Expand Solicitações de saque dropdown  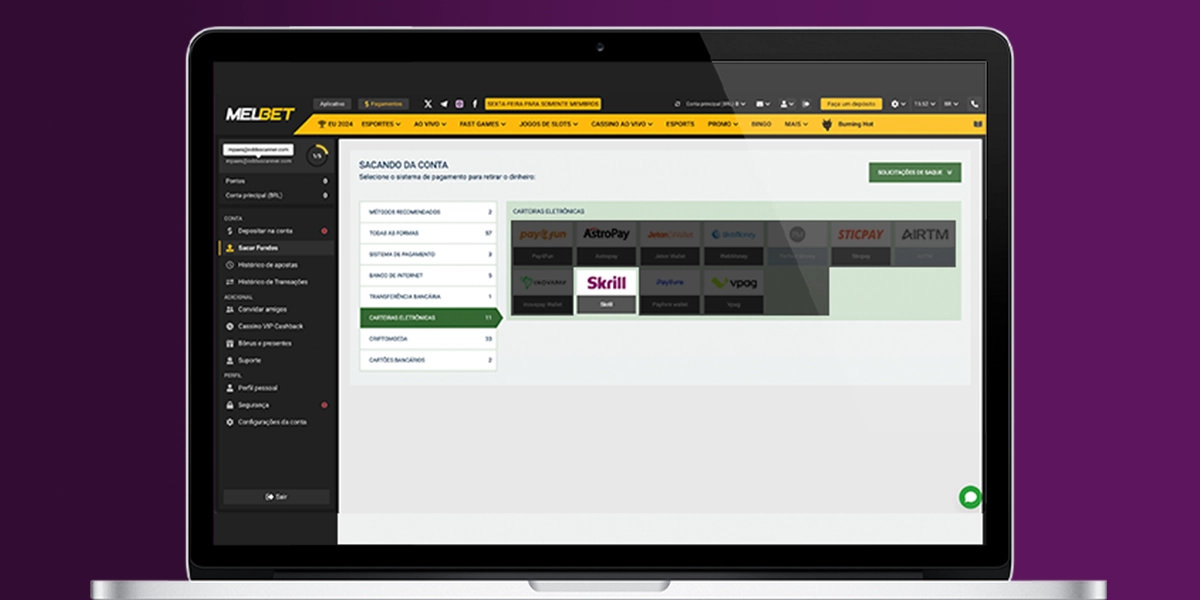[x=915, y=173]
